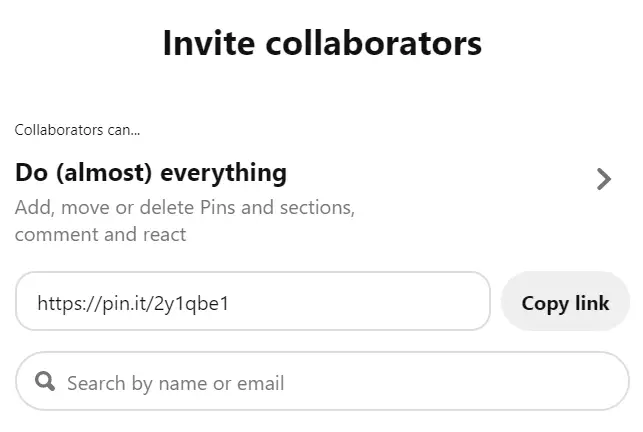This screenshot has width=643, height=432.
Task: Copy the board invite link
Action: click(565, 303)
